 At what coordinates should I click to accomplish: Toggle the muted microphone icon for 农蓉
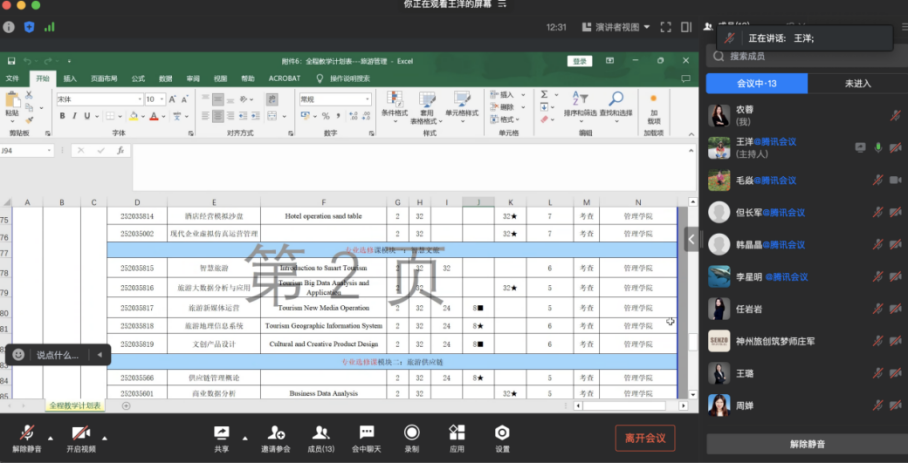895,115
